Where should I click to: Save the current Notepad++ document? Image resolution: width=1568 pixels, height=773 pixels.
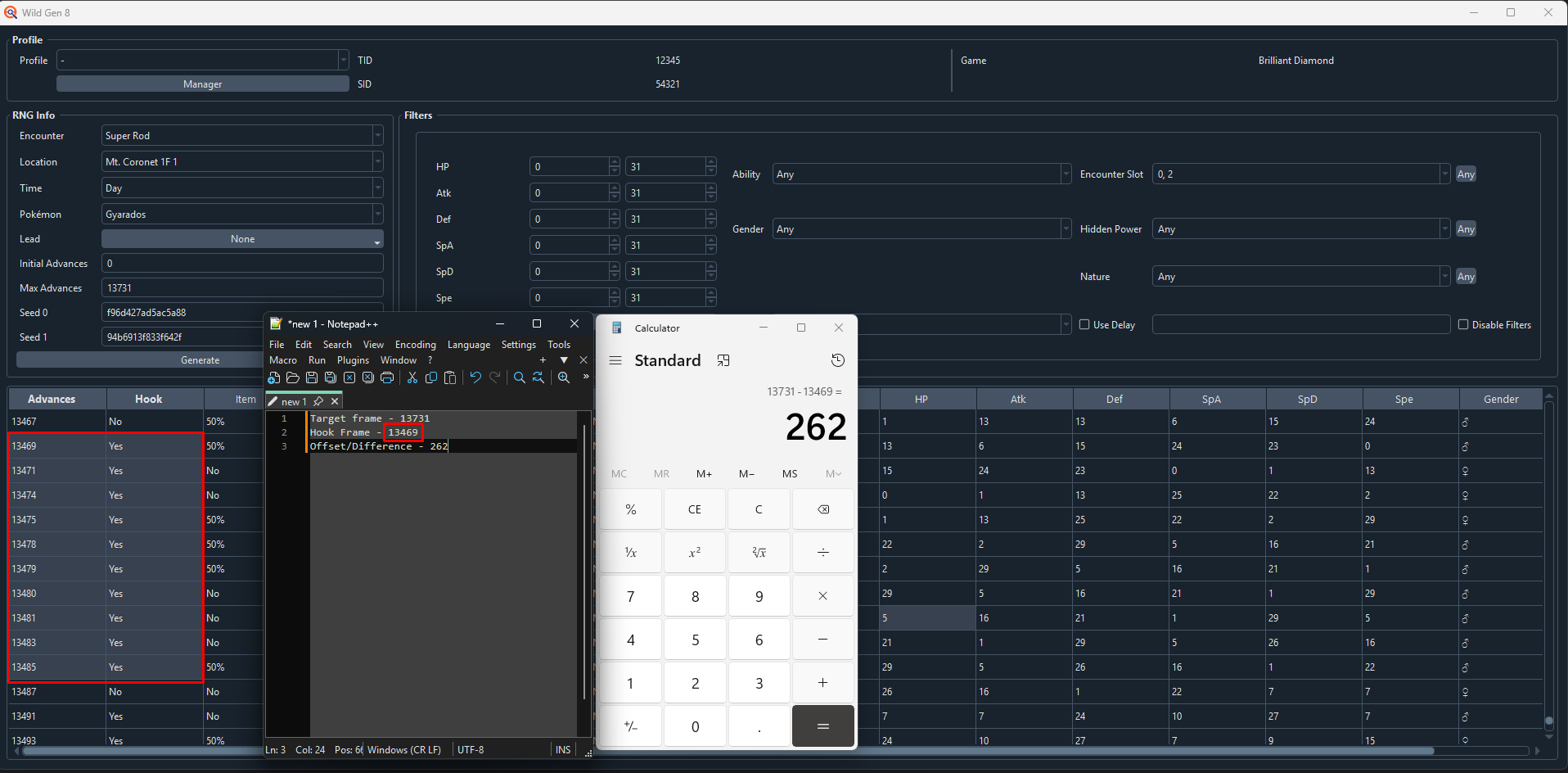(312, 377)
